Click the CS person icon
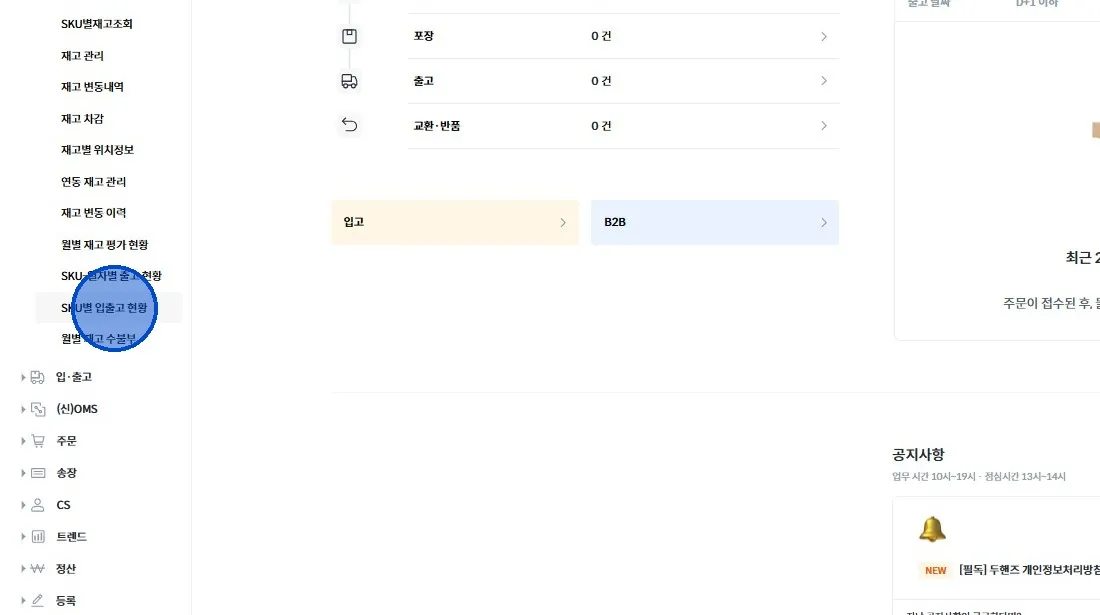The height and width of the screenshot is (615, 1100). (38, 505)
